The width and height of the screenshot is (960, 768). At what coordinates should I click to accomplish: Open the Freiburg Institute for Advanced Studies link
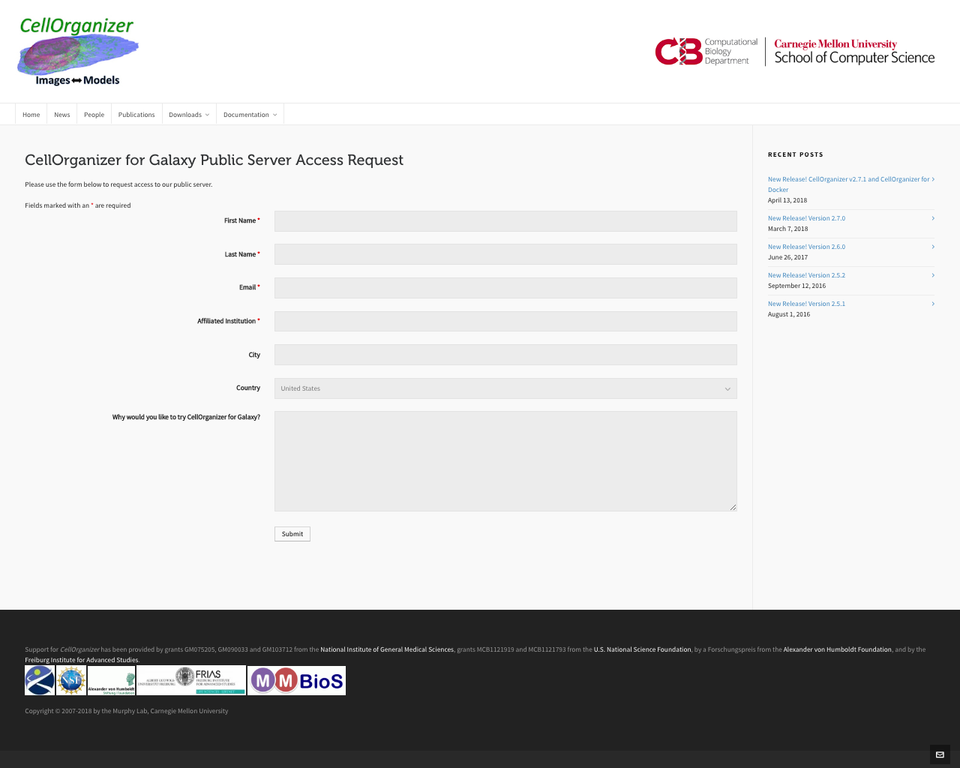click(x=81, y=660)
